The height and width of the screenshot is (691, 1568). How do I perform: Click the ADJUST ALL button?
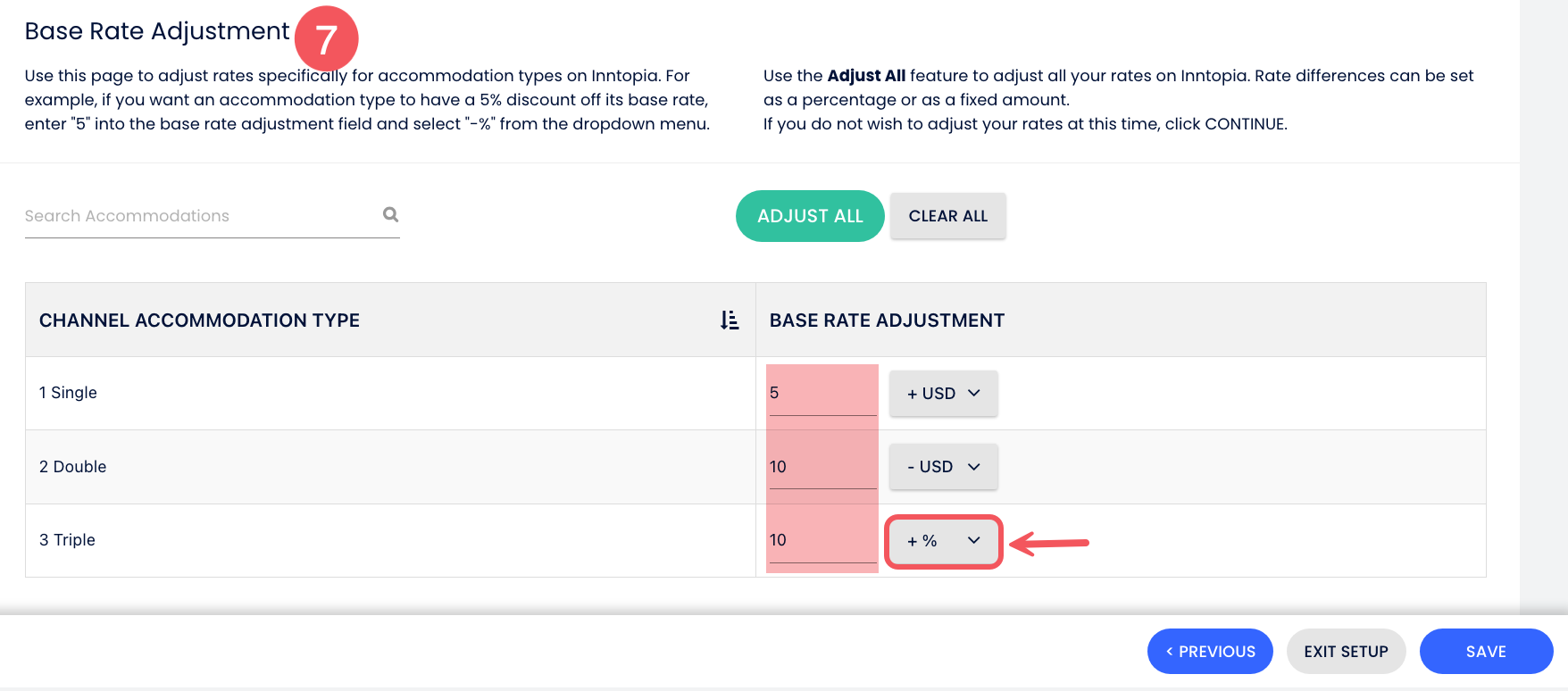pos(810,216)
